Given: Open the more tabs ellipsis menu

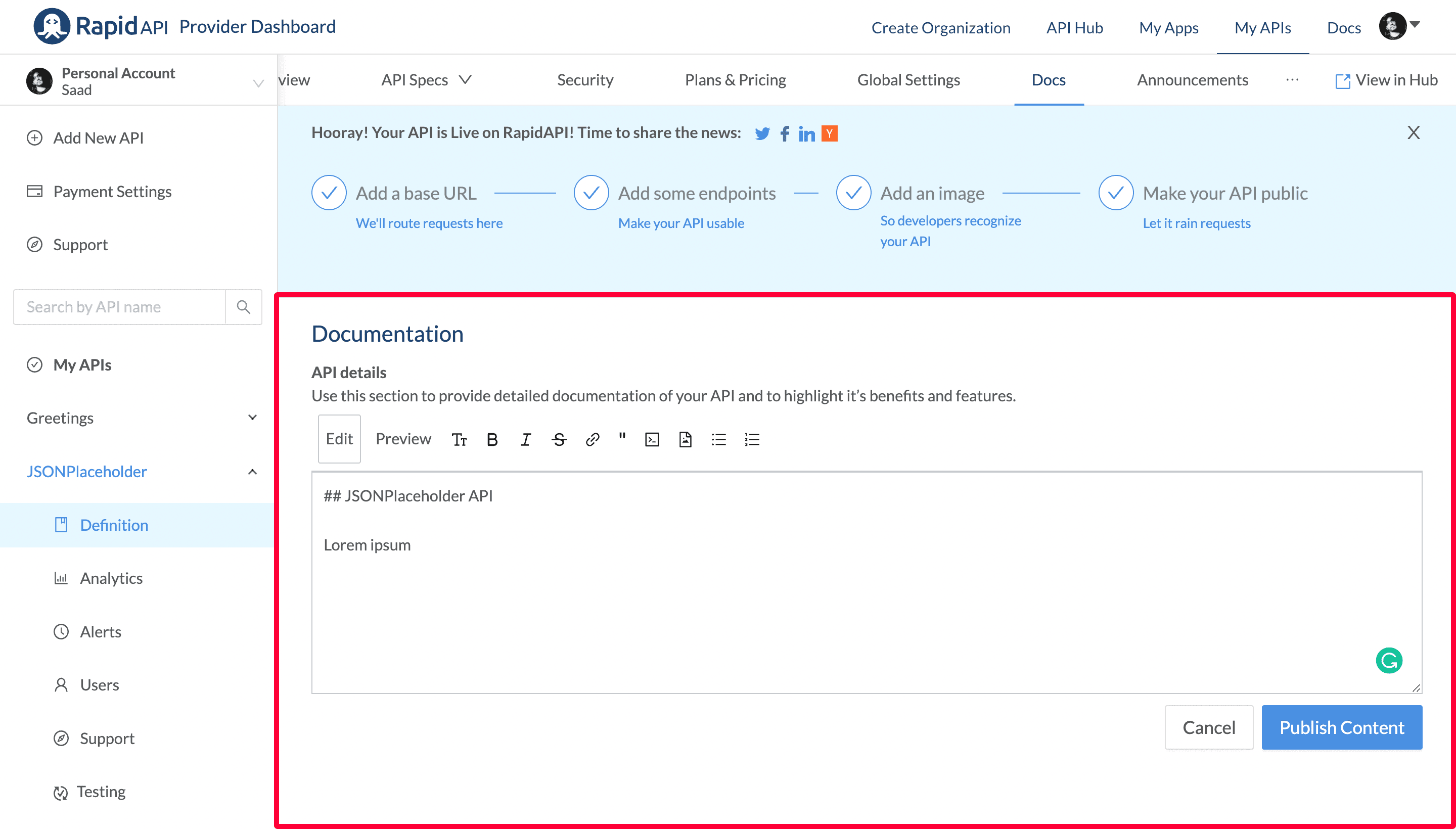Looking at the screenshot, I should tap(1292, 80).
